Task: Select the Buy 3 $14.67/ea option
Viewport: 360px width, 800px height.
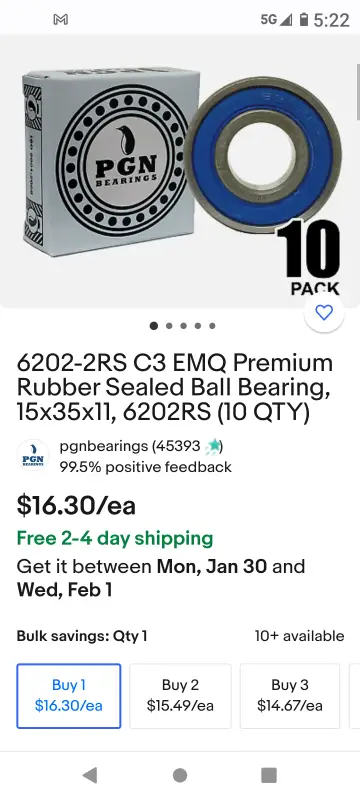Action: click(x=290, y=696)
